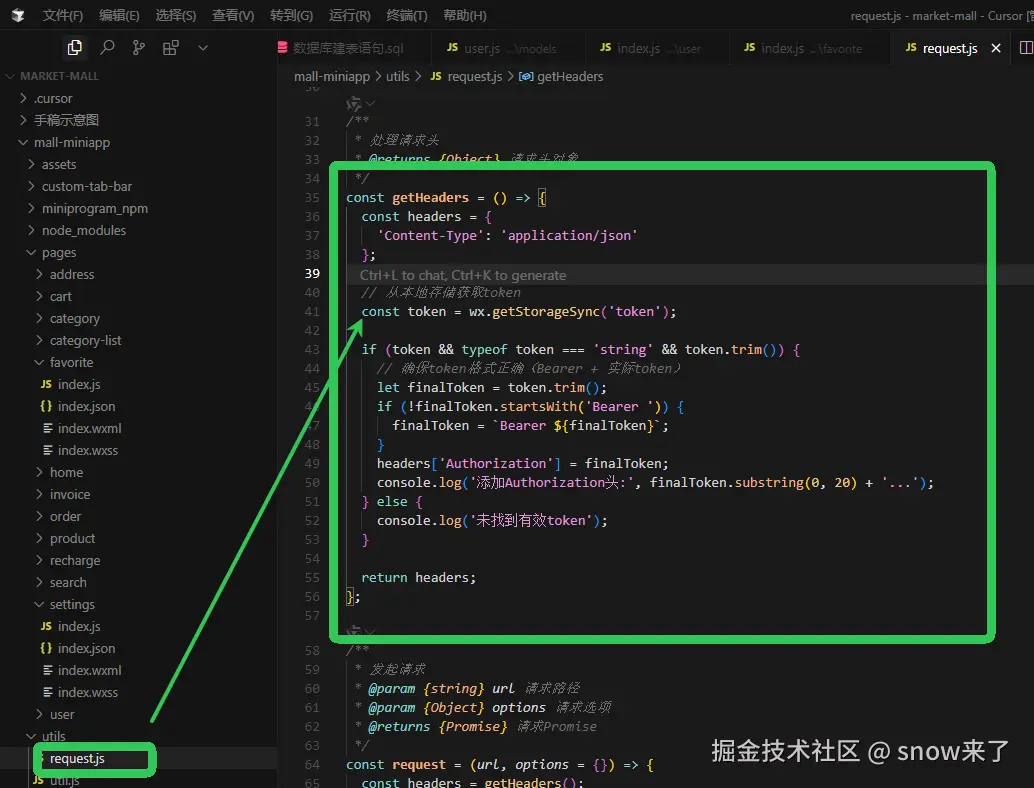Click the Cursor app logo icon
This screenshot has height=788, width=1034.
18,15
